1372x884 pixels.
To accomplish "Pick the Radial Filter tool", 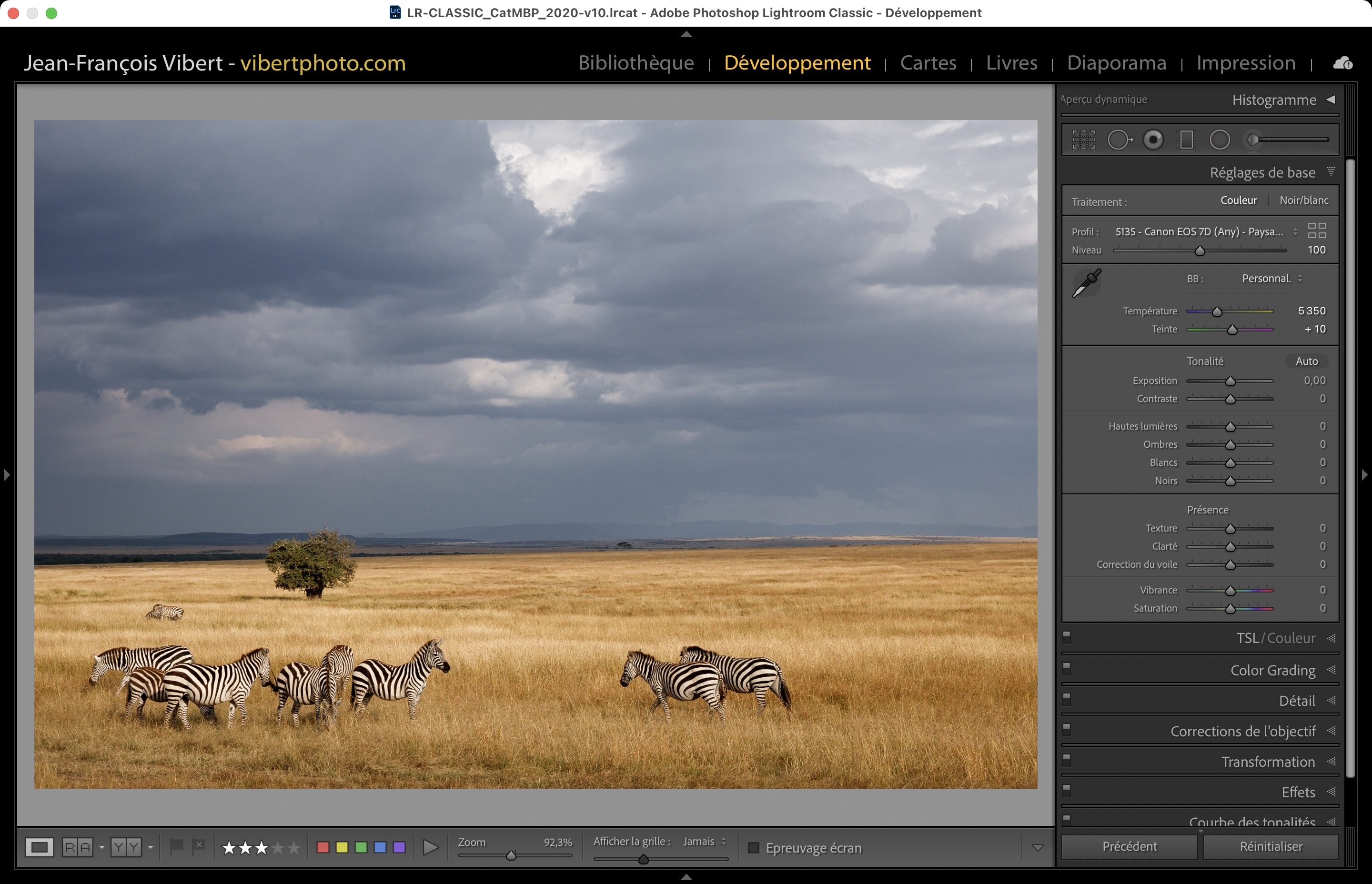I will tap(1220, 140).
